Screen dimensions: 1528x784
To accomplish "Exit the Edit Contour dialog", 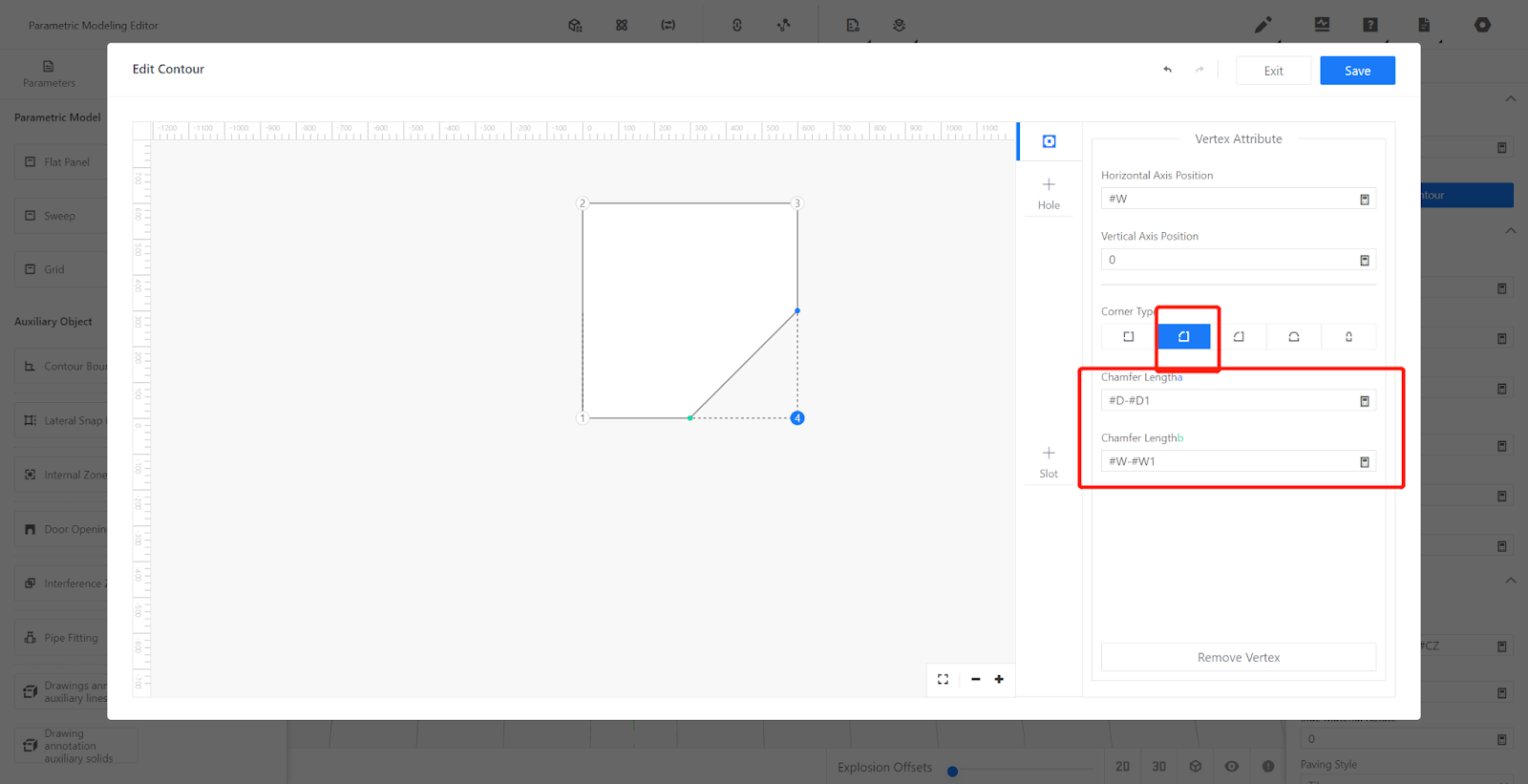I will pyautogui.click(x=1273, y=71).
